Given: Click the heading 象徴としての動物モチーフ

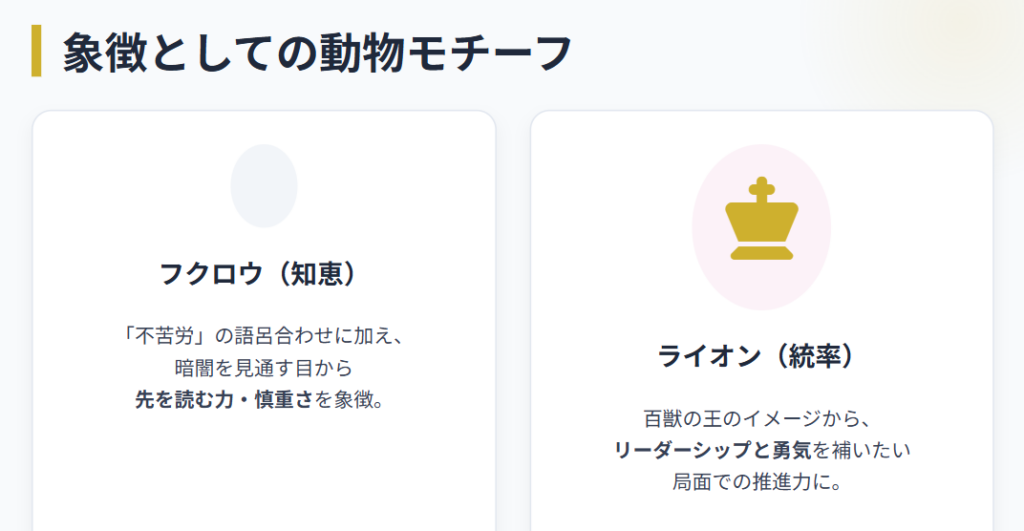Looking at the screenshot, I should click(317, 52).
